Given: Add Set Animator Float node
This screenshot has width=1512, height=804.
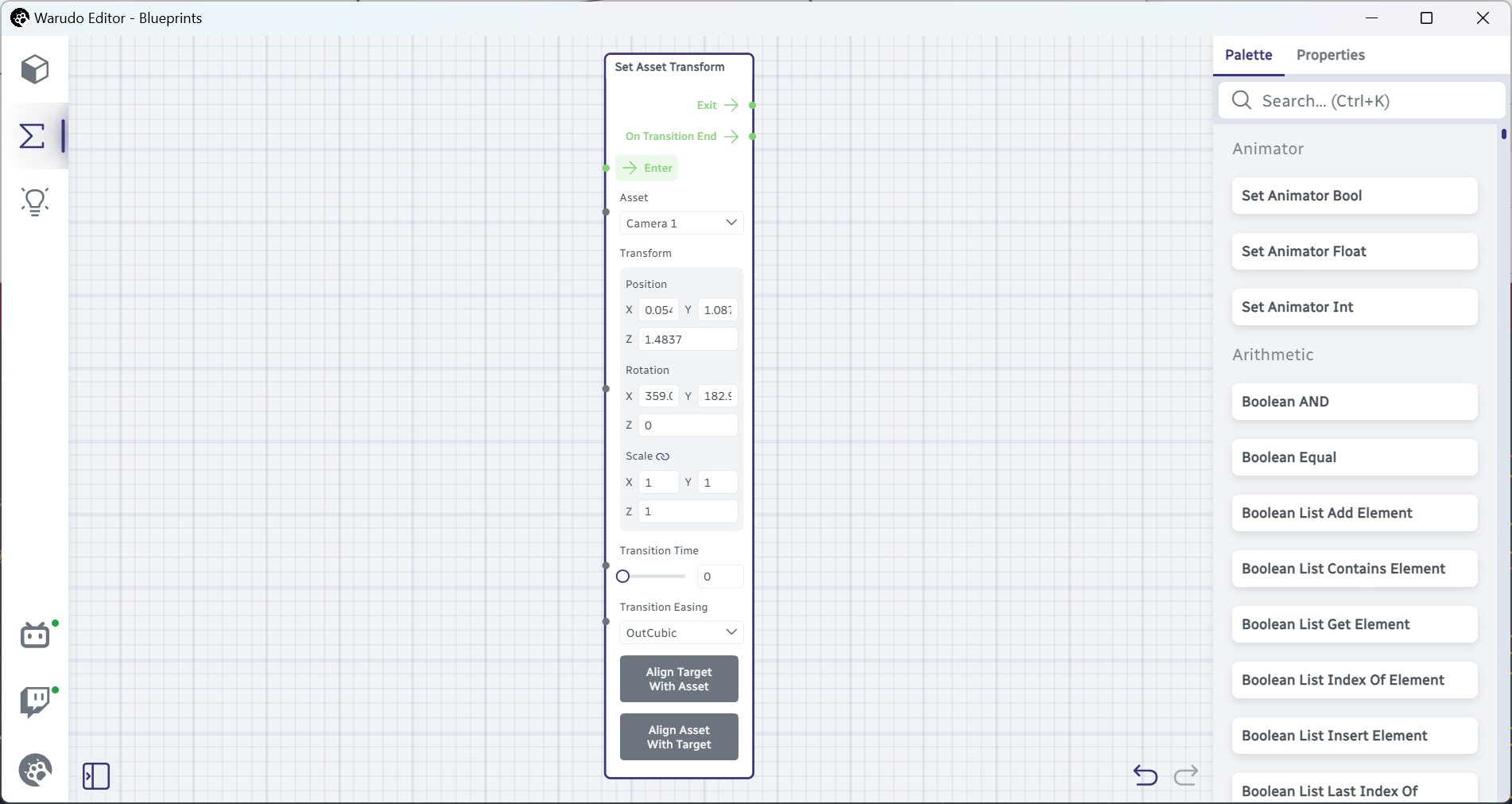Looking at the screenshot, I should coord(1355,251).
